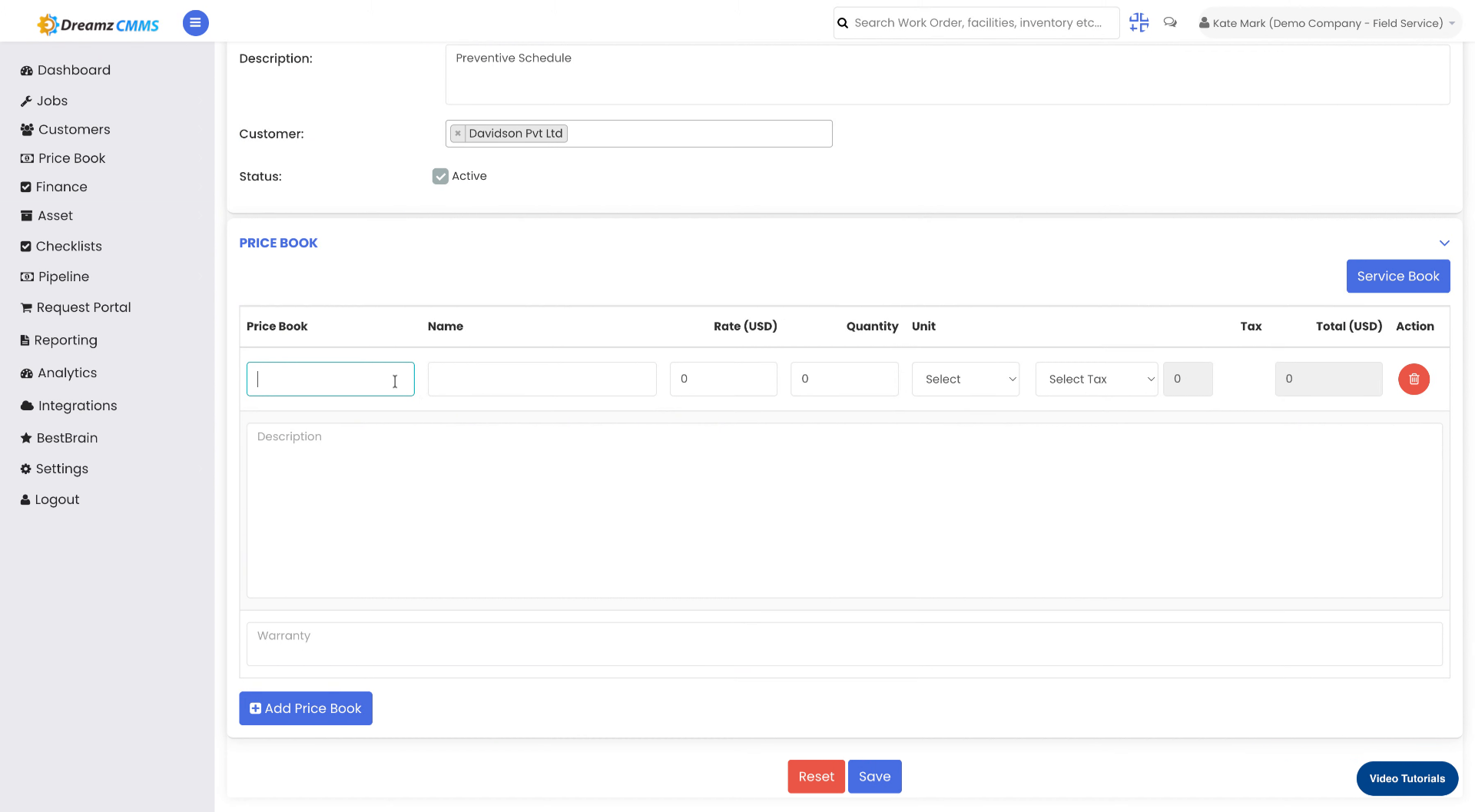Click the Customer selection field
This screenshot has width=1475, height=812.
coord(638,134)
